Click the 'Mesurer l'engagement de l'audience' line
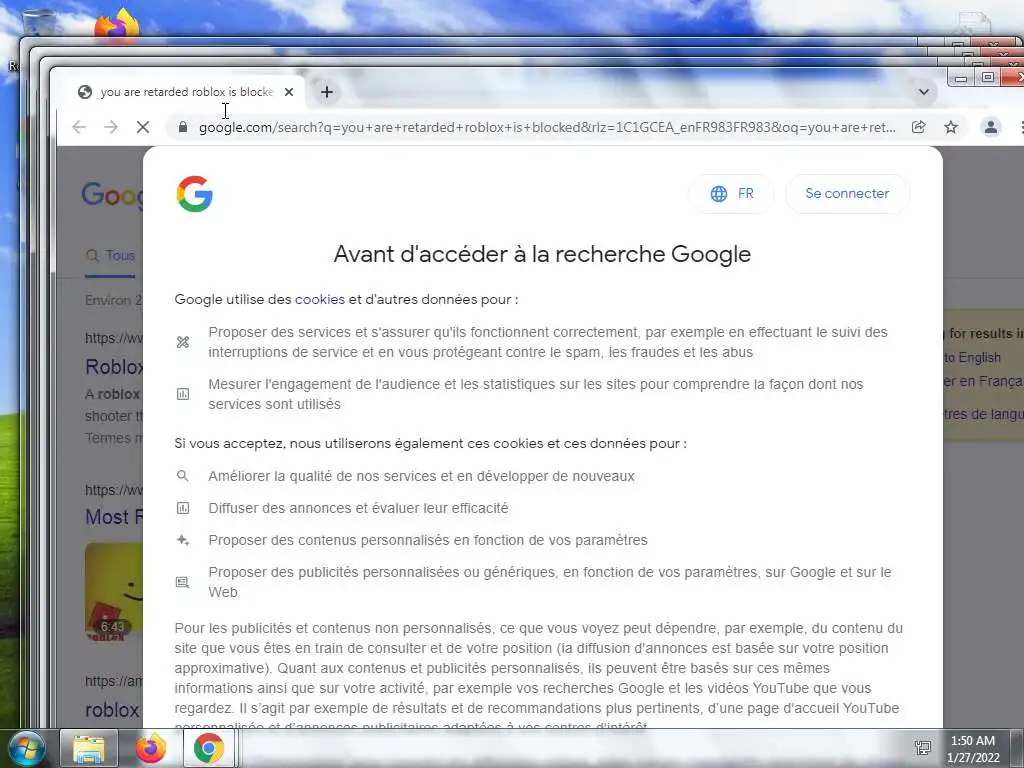The image size is (1024, 768). (536, 394)
